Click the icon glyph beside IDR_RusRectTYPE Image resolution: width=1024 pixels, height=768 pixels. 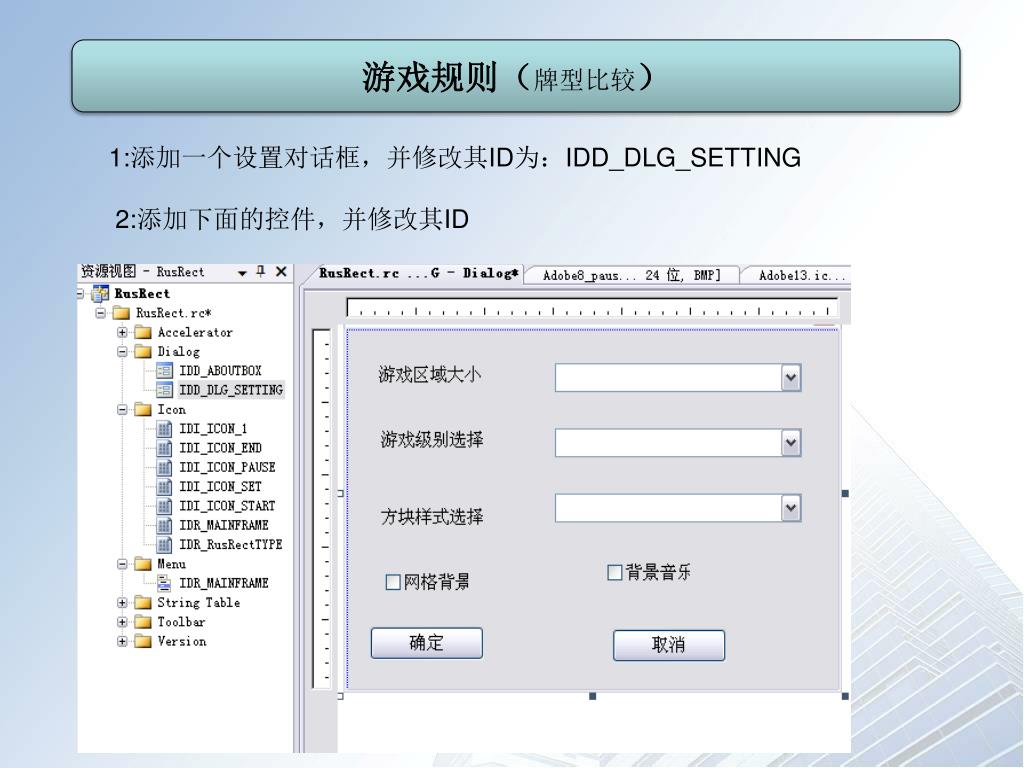point(165,545)
